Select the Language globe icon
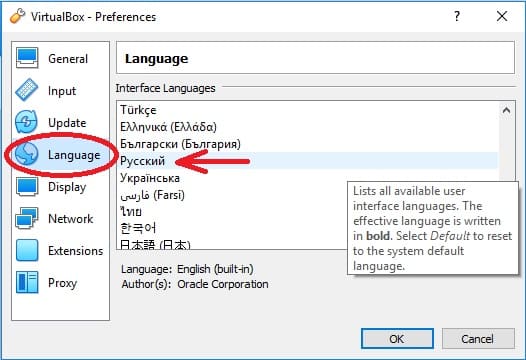This screenshot has height=360, width=526. pyautogui.click(x=27, y=154)
